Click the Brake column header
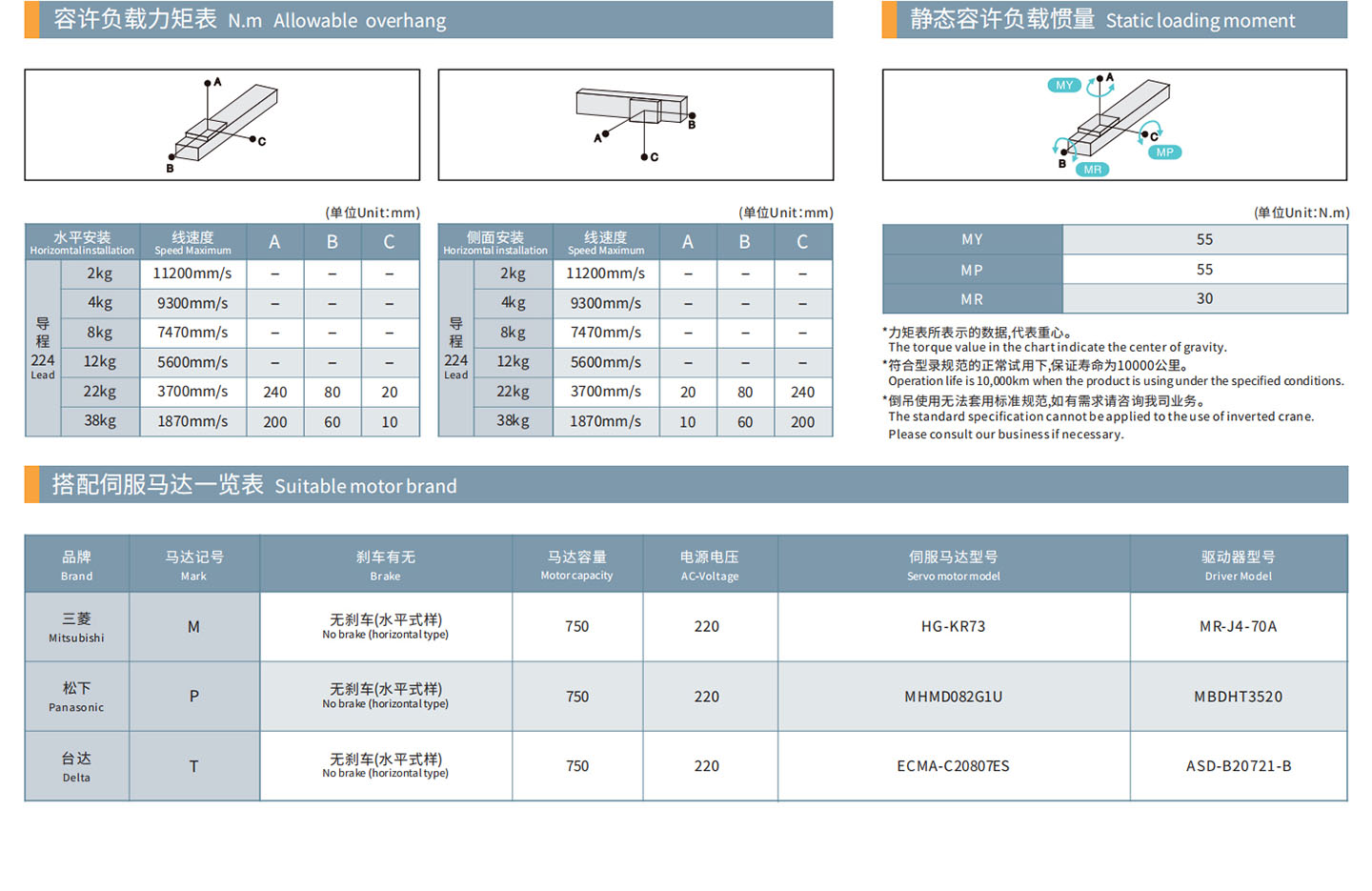Viewport: 1372px width, 891px height. pyautogui.click(x=386, y=564)
